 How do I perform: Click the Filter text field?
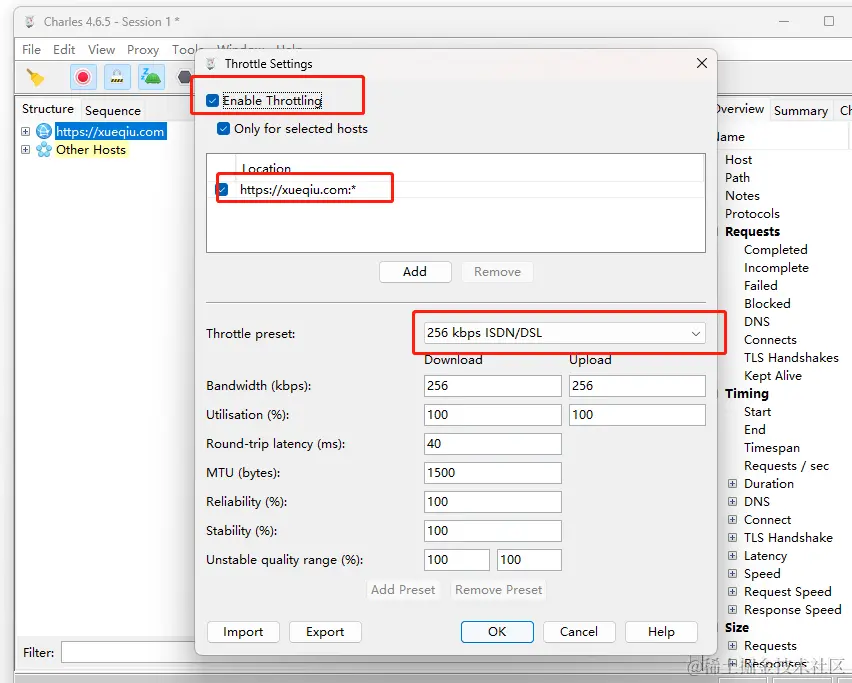pos(128,652)
